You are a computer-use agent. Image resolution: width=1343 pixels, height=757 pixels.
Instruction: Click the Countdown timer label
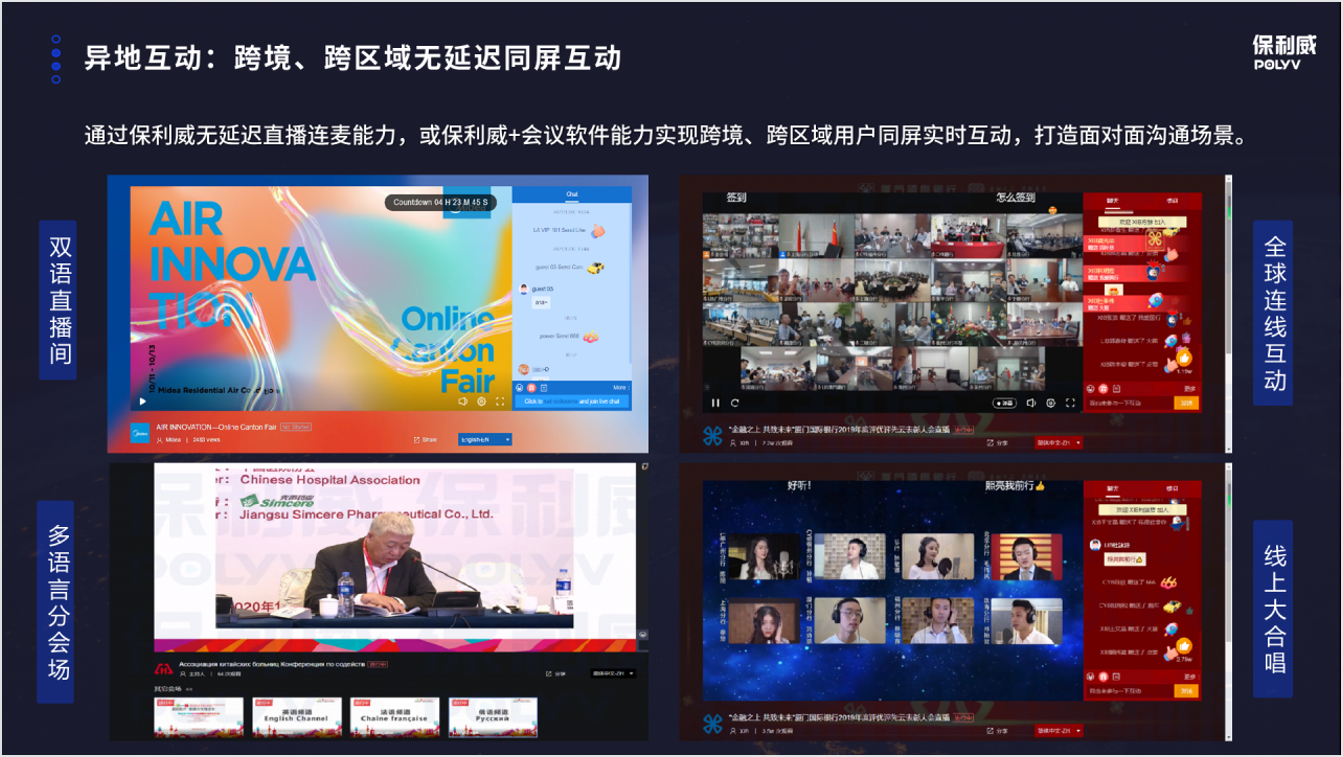click(x=440, y=202)
